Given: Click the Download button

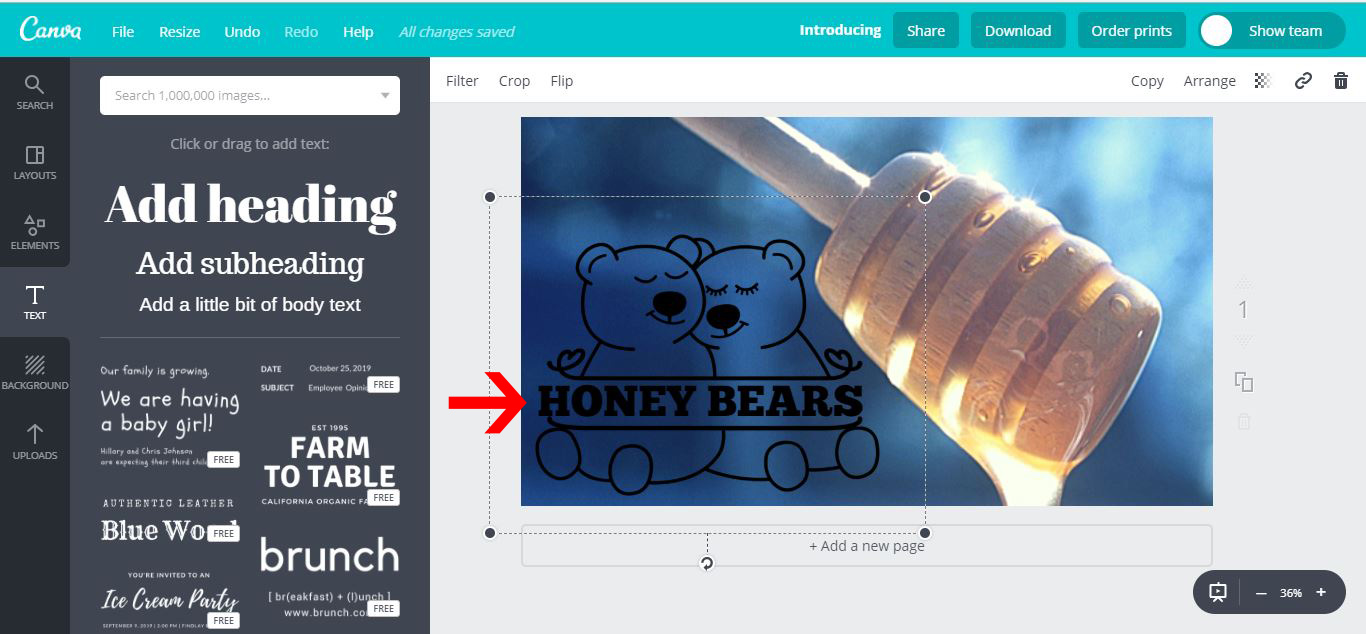Looking at the screenshot, I should click(x=1018, y=30).
